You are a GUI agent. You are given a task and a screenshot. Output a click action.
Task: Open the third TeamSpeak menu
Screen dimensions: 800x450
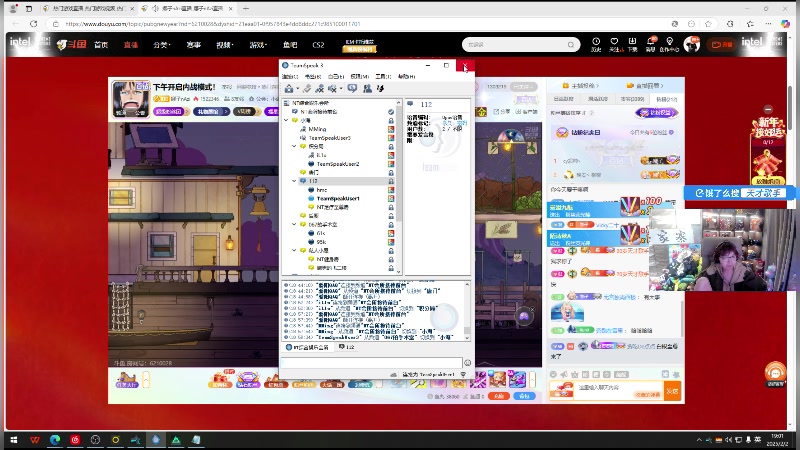point(336,77)
